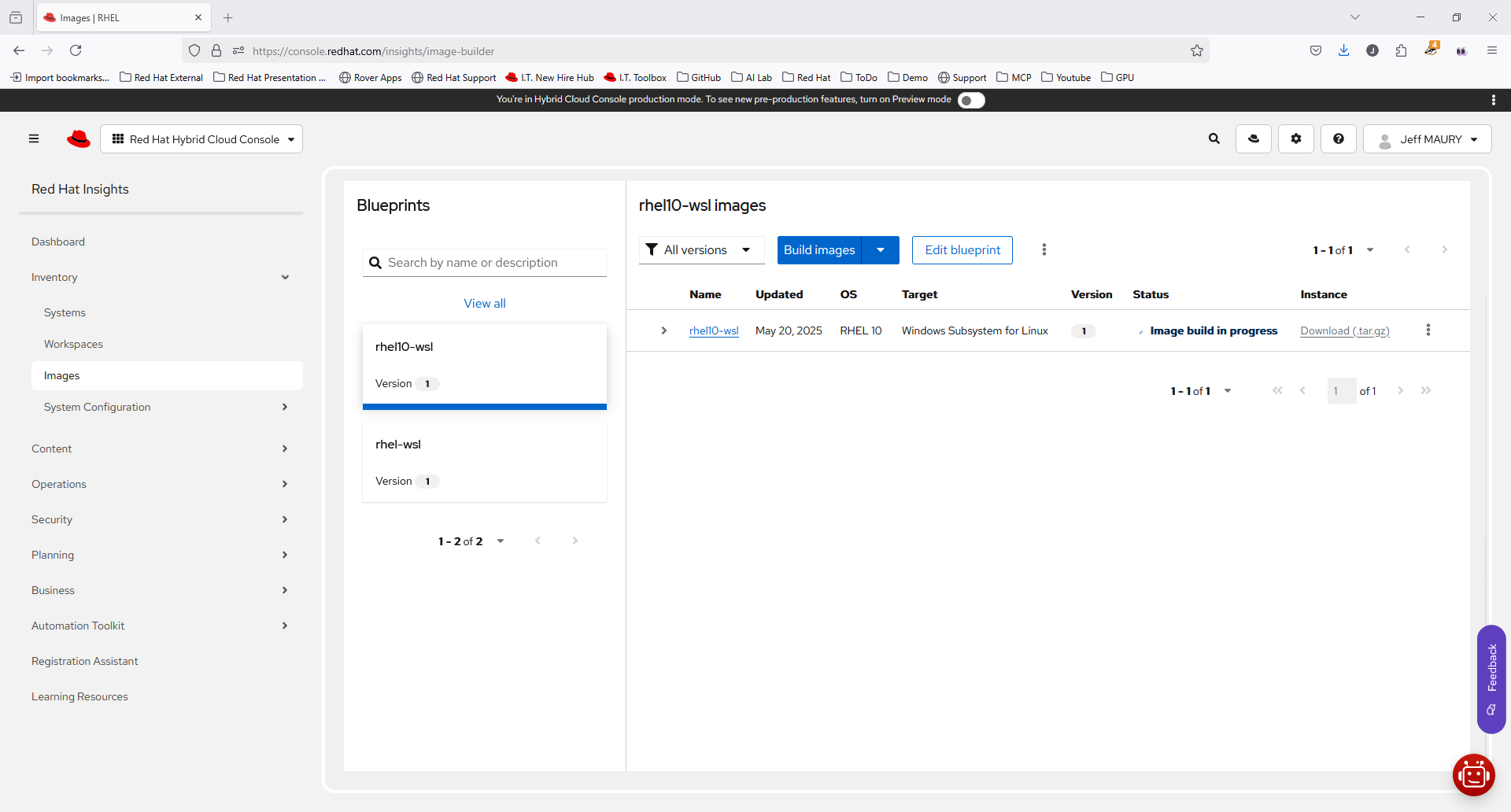Image resolution: width=1511 pixels, height=812 pixels.
Task: Toggle Preview mode switch on
Action: pyautogui.click(x=971, y=100)
